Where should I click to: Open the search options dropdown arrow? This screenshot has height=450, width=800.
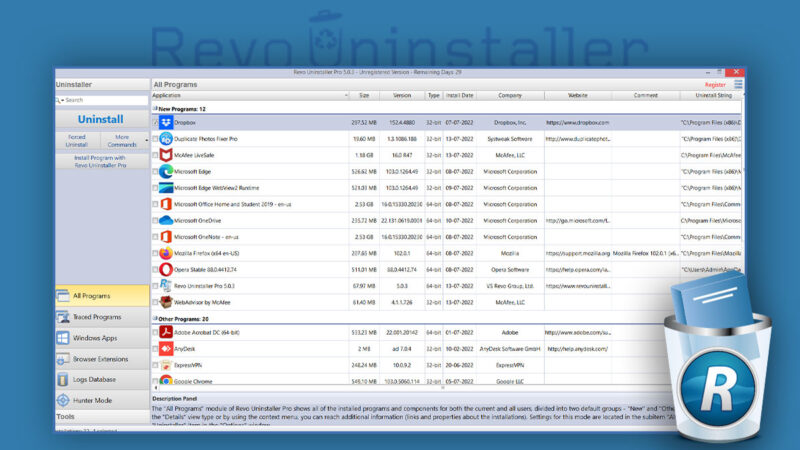tap(62, 100)
